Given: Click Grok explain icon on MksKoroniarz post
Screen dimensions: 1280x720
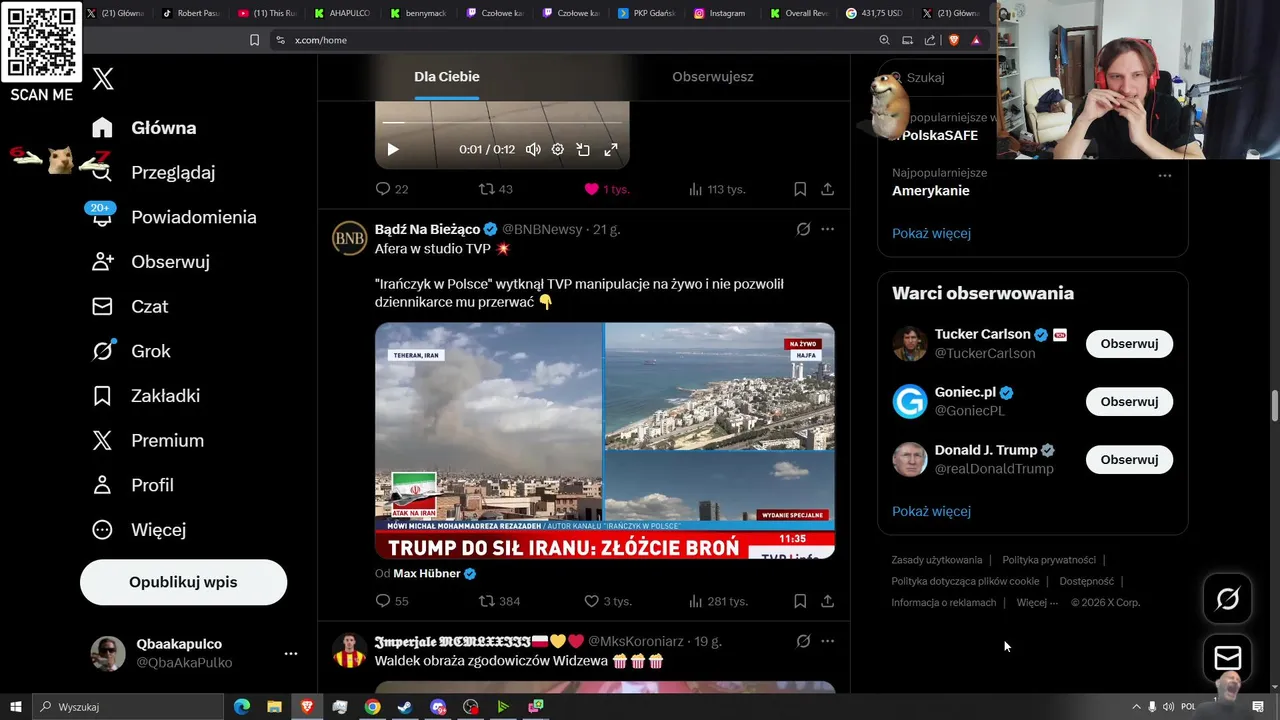Looking at the screenshot, I should (x=803, y=641).
